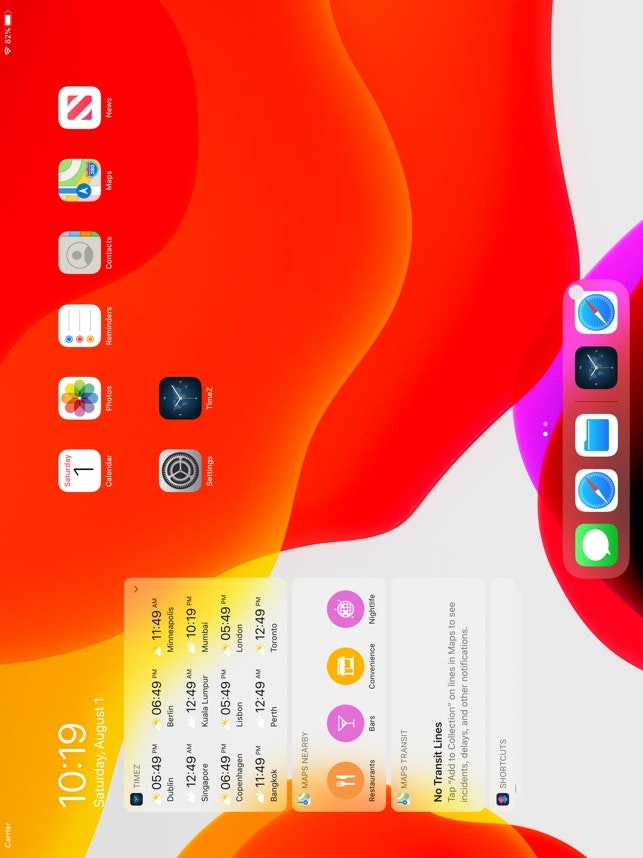
Task: Tap the Copenhagen 06:49 PM entry
Action: tap(231, 773)
